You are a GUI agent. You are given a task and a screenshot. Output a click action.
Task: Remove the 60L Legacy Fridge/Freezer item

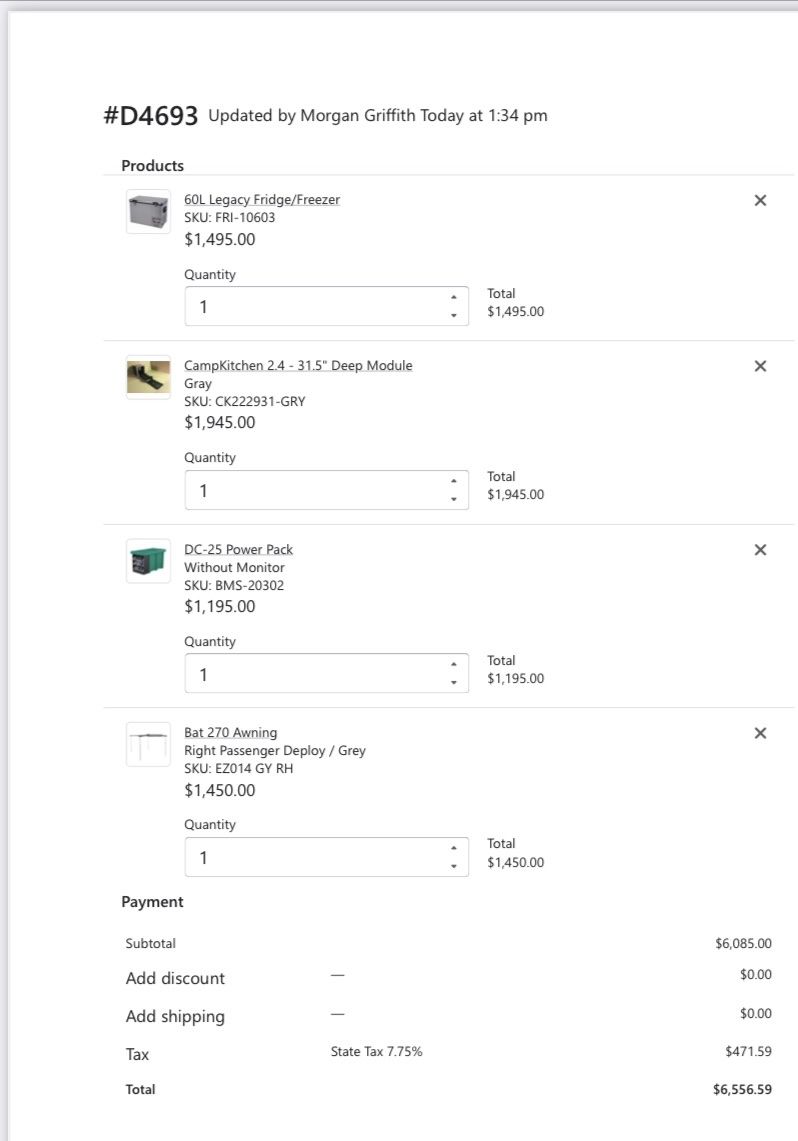click(x=760, y=200)
